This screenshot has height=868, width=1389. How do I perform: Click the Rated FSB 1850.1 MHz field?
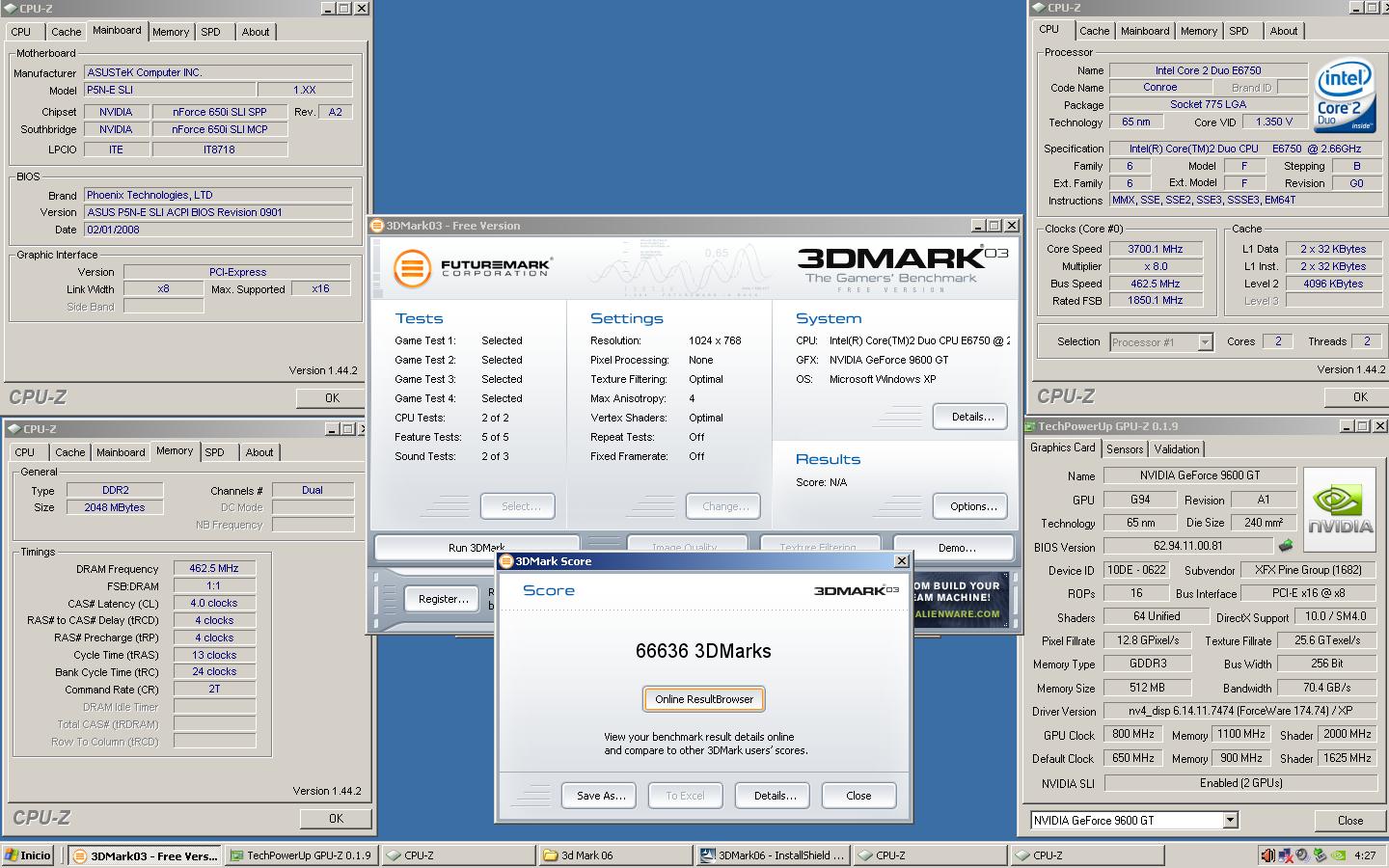pos(1156,301)
